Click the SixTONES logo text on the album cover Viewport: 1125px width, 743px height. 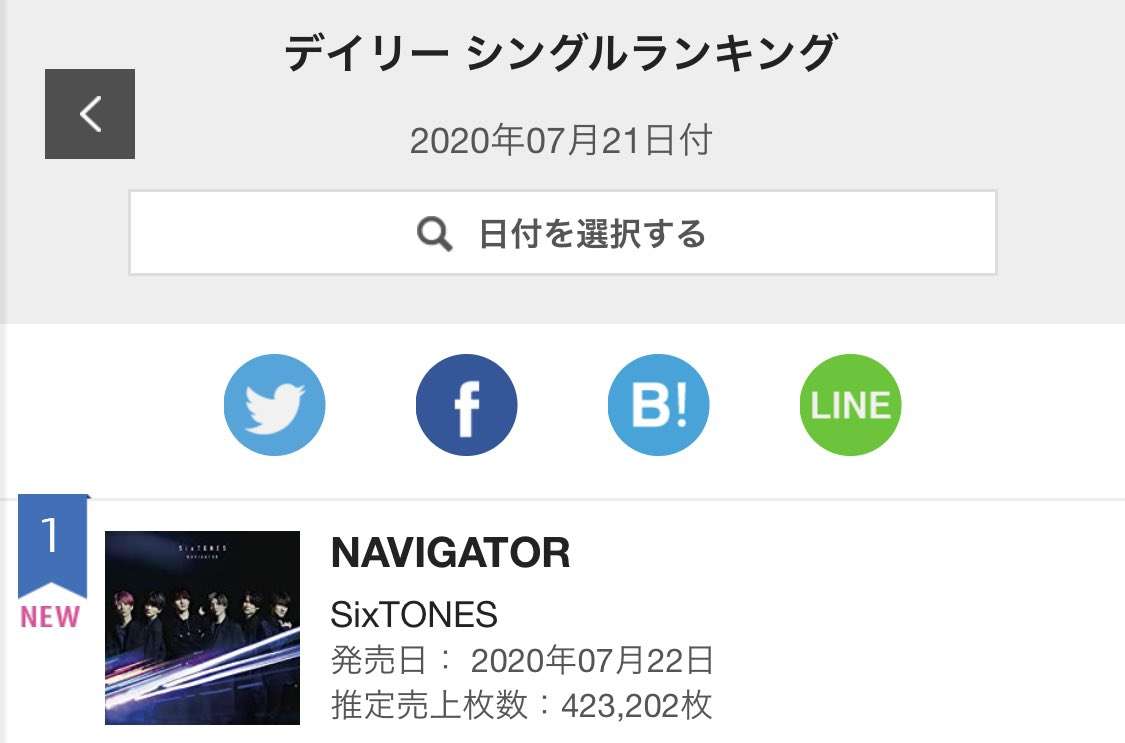202,548
